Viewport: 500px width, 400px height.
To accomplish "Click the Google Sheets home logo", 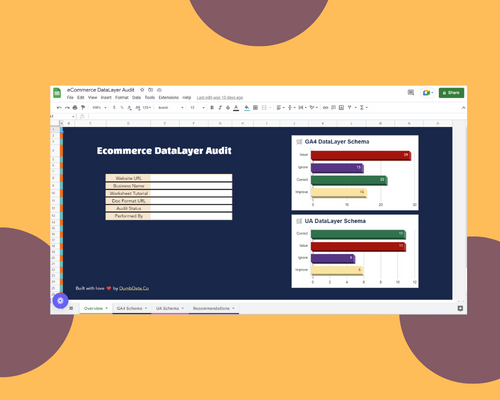I will click(57, 93).
